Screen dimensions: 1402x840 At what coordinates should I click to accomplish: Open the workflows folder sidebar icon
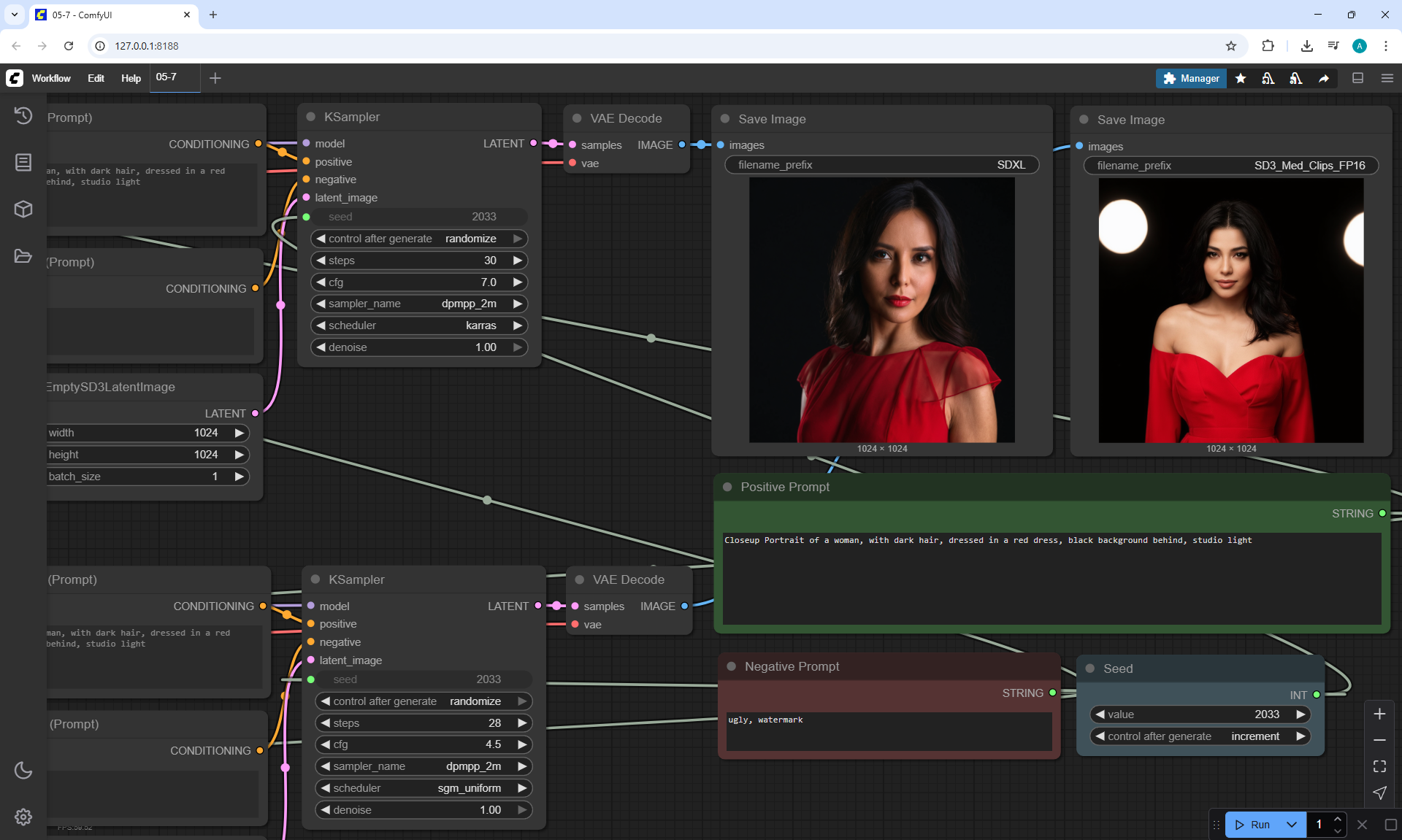tap(23, 256)
